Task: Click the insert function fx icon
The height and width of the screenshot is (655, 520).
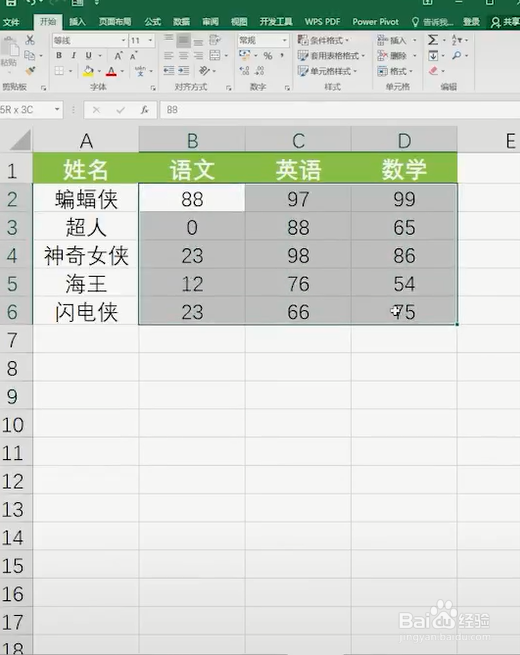Action: [x=145, y=110]
